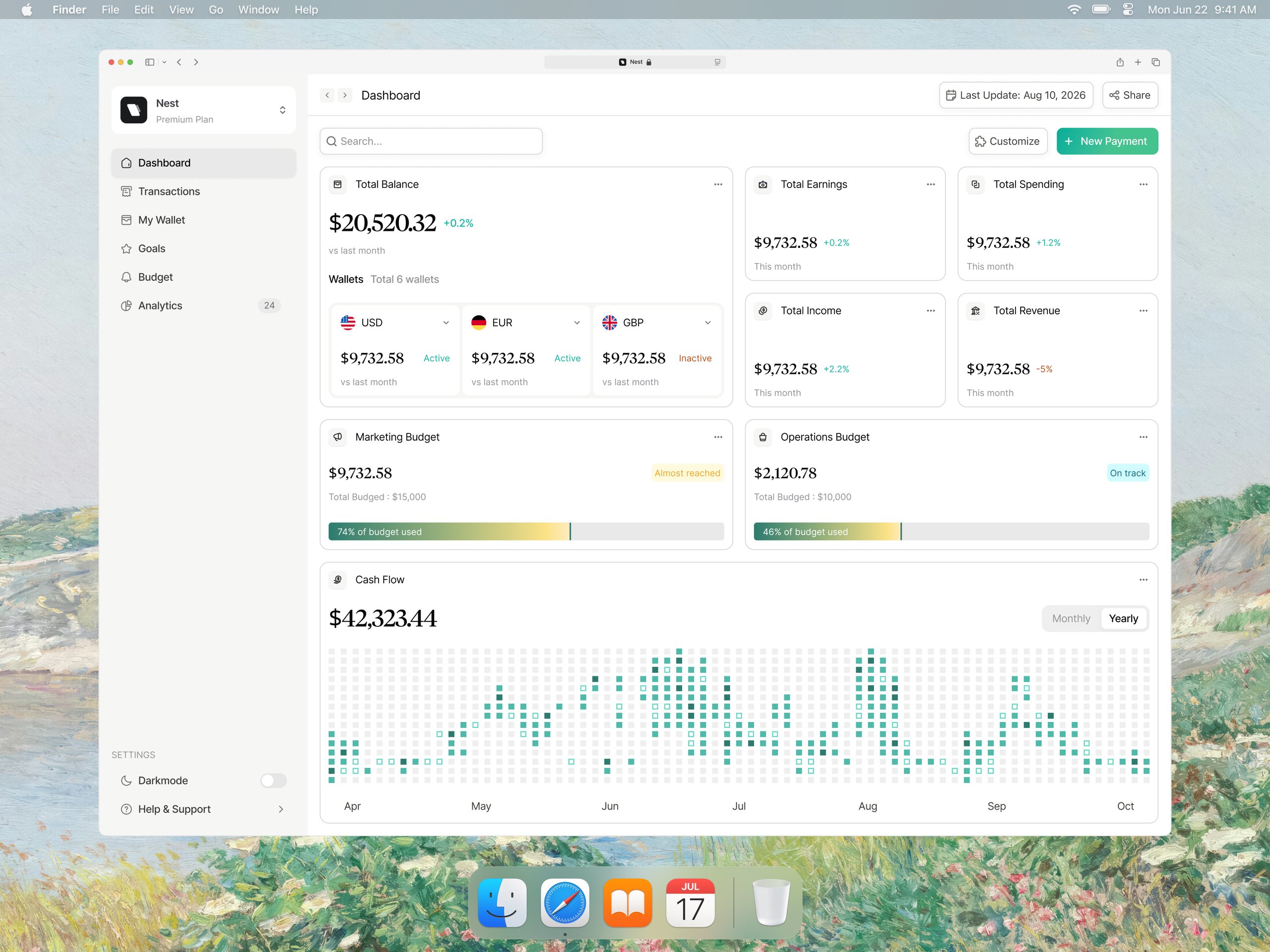This screenshot has width=1270, height=952.
Task: Open My Wallet in sidebar
Action: tap(203, 220)
